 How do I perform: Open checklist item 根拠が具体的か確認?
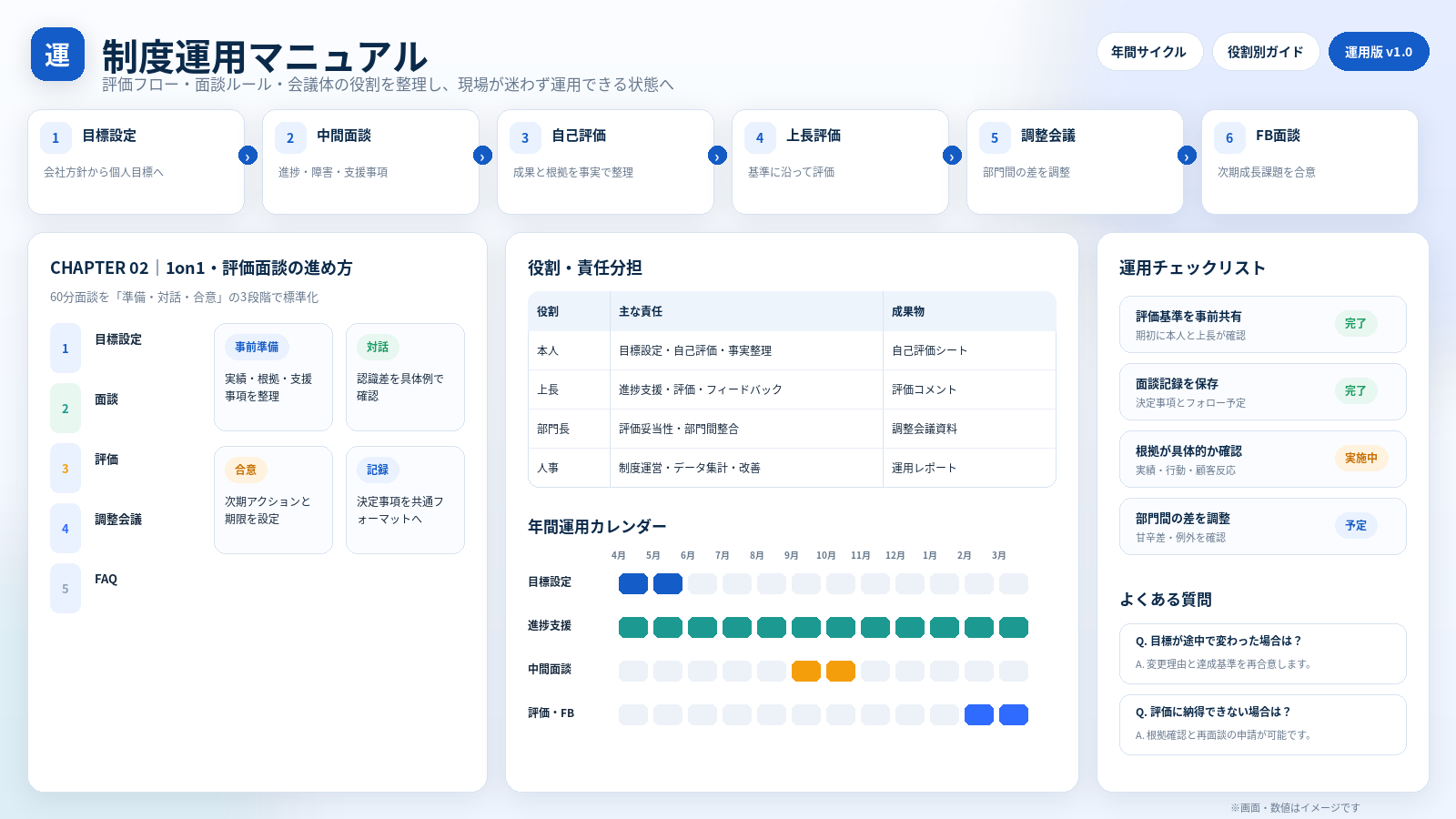pos(1262,460)
